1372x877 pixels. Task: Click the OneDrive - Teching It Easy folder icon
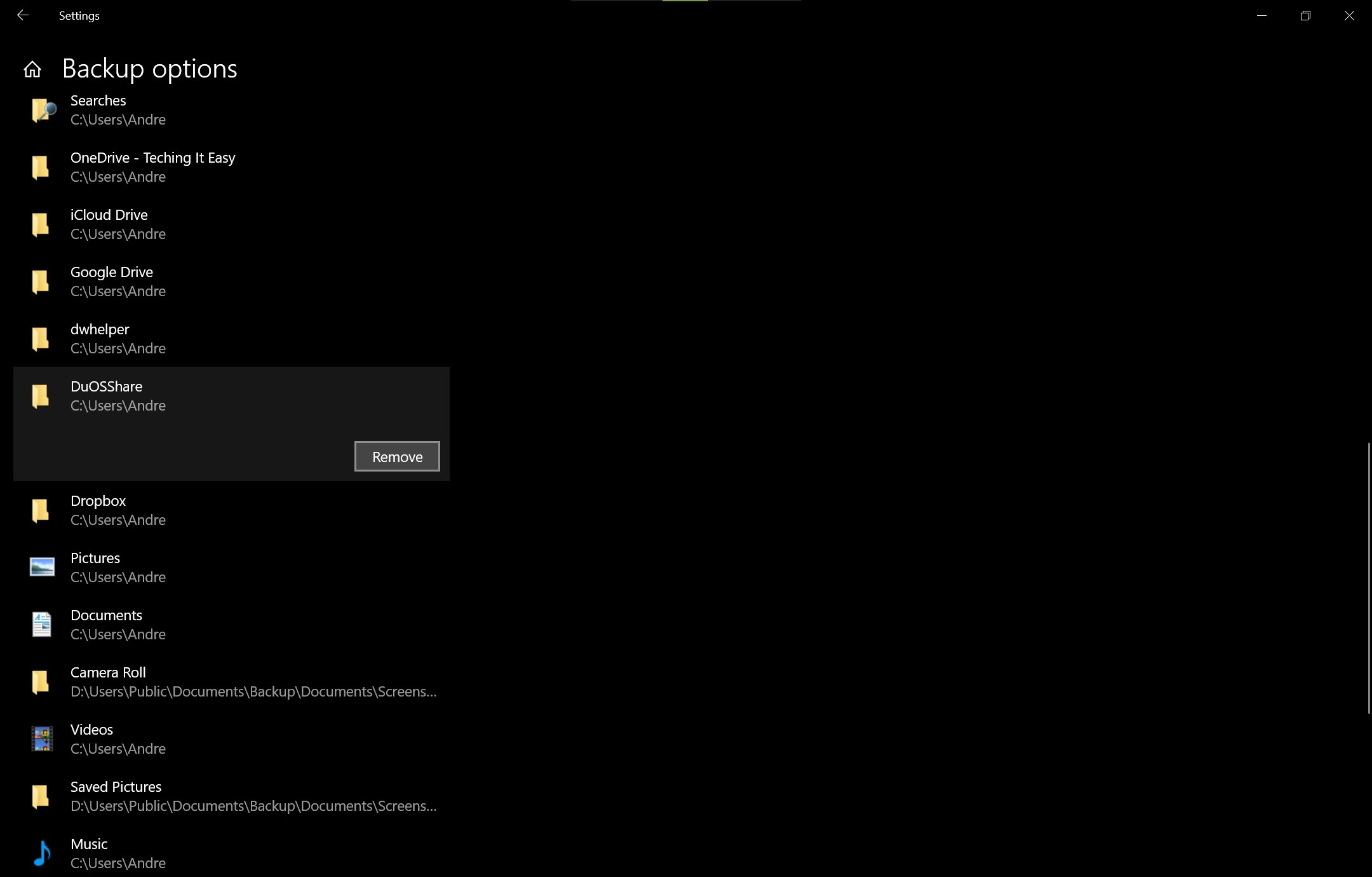point(41,166)
